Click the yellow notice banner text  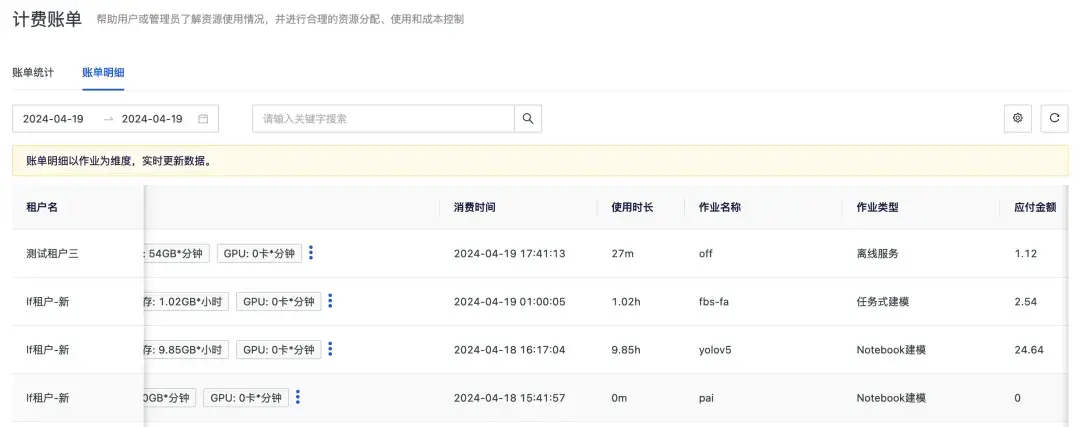coord(118,161)
